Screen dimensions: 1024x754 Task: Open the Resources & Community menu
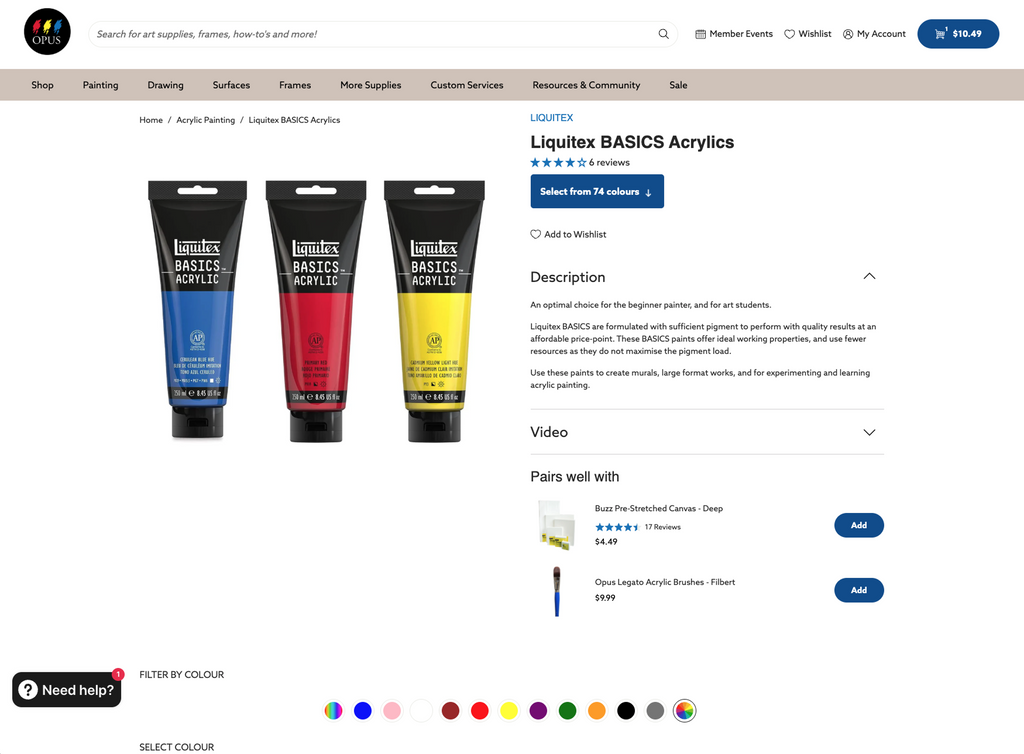[586, 85]
